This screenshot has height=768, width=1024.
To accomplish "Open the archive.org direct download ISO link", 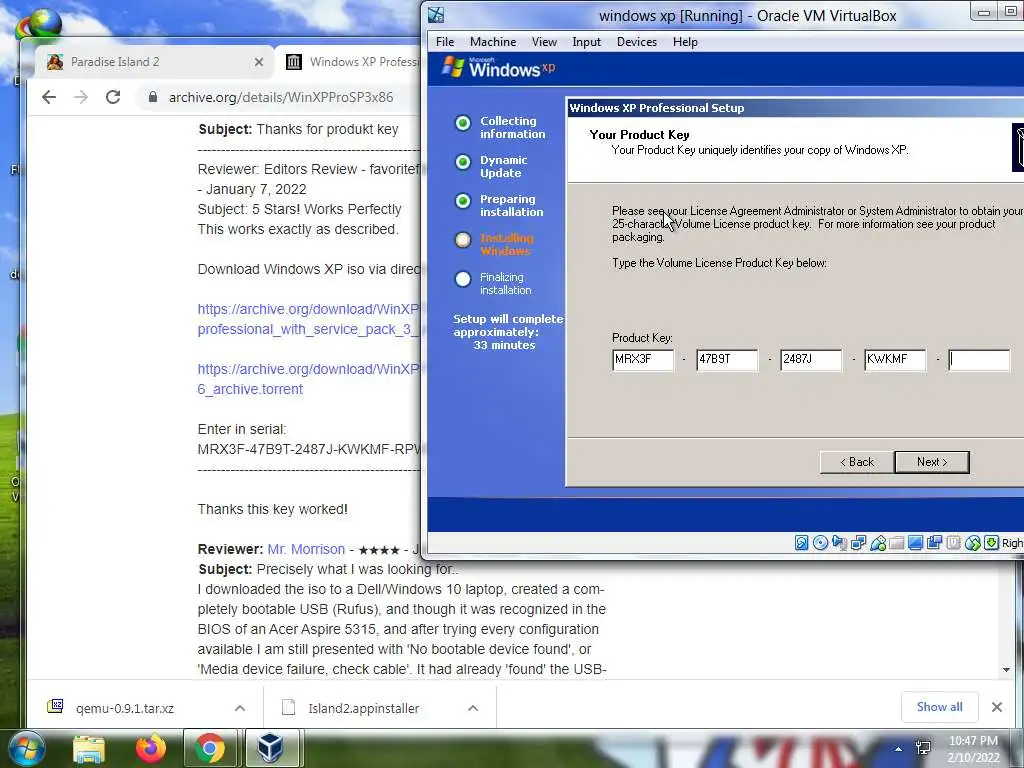I will point(308,319).
